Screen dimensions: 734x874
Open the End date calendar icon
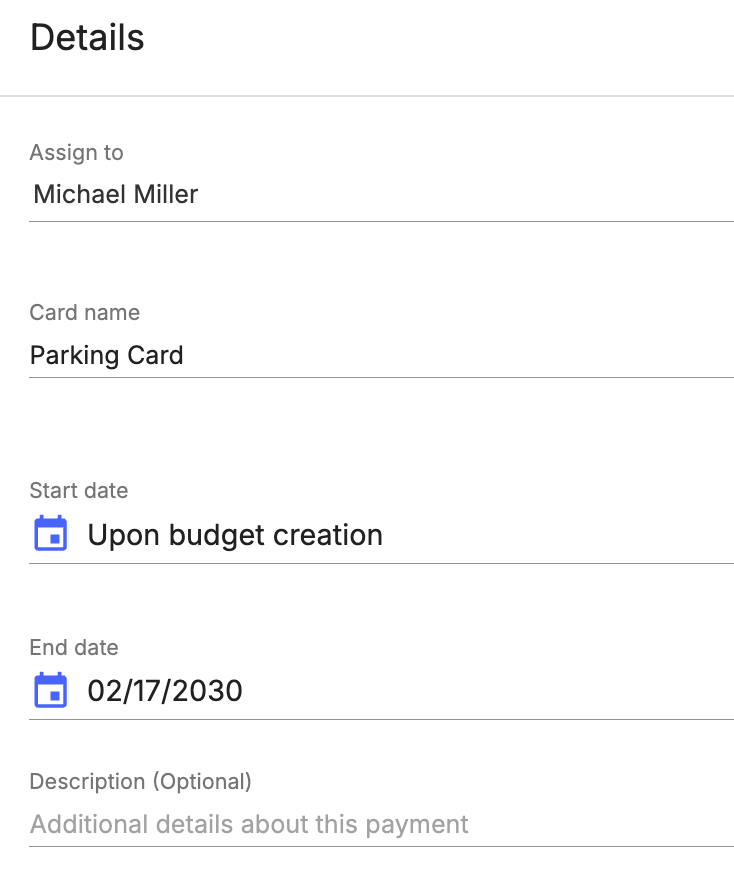click(51, 690)
